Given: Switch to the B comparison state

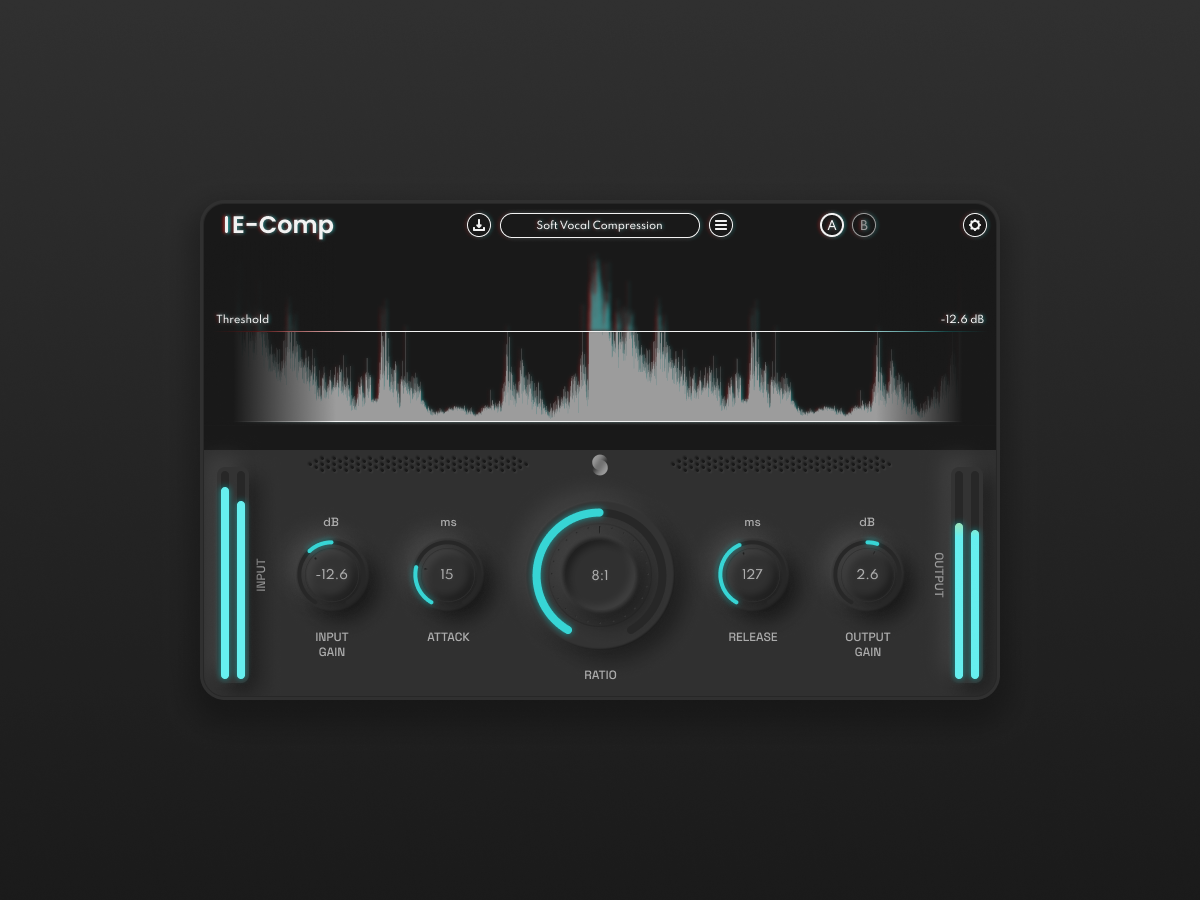Looking at the screenshot, I should pos(864,225).
